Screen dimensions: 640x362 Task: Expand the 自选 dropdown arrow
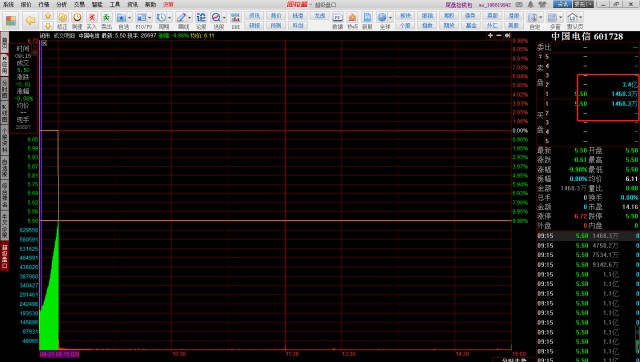pos(129,18)
